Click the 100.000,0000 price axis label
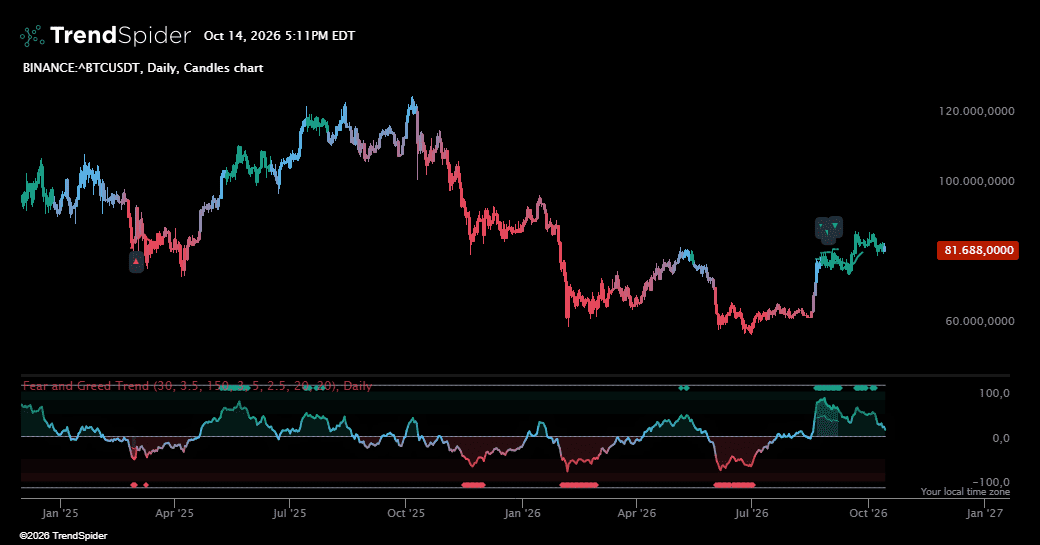Image resolution: width=1040 pixels, height=545 pixels. pyautogui.click(x=976, y=181)
